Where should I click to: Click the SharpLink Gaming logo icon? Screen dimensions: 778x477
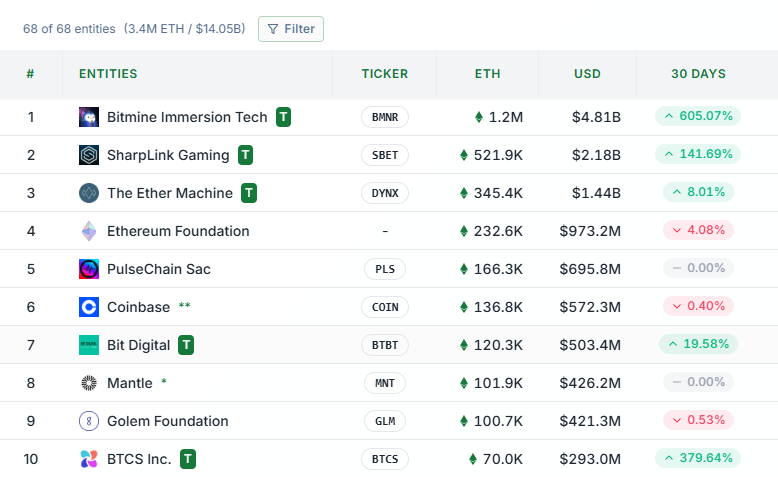click(89, 155)
